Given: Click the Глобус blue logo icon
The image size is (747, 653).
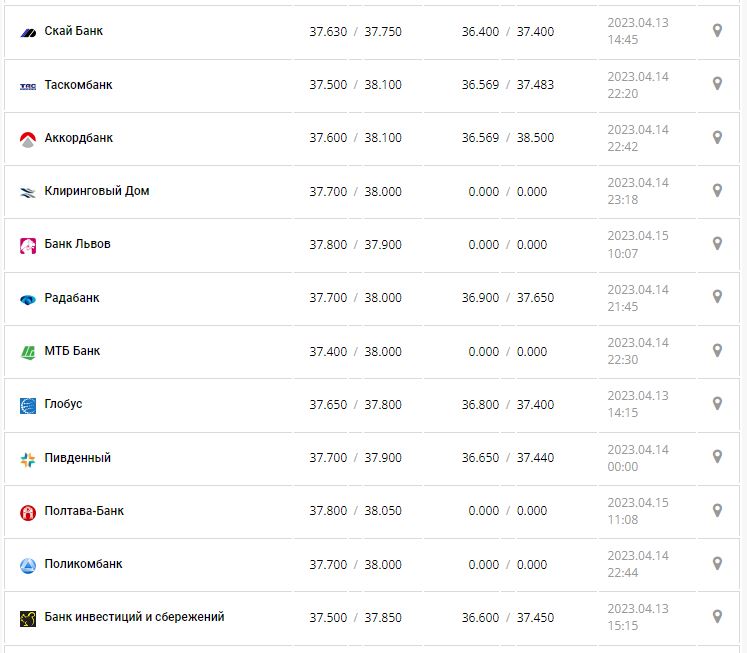Looking at the screenshot, I should tap(28, 405).
